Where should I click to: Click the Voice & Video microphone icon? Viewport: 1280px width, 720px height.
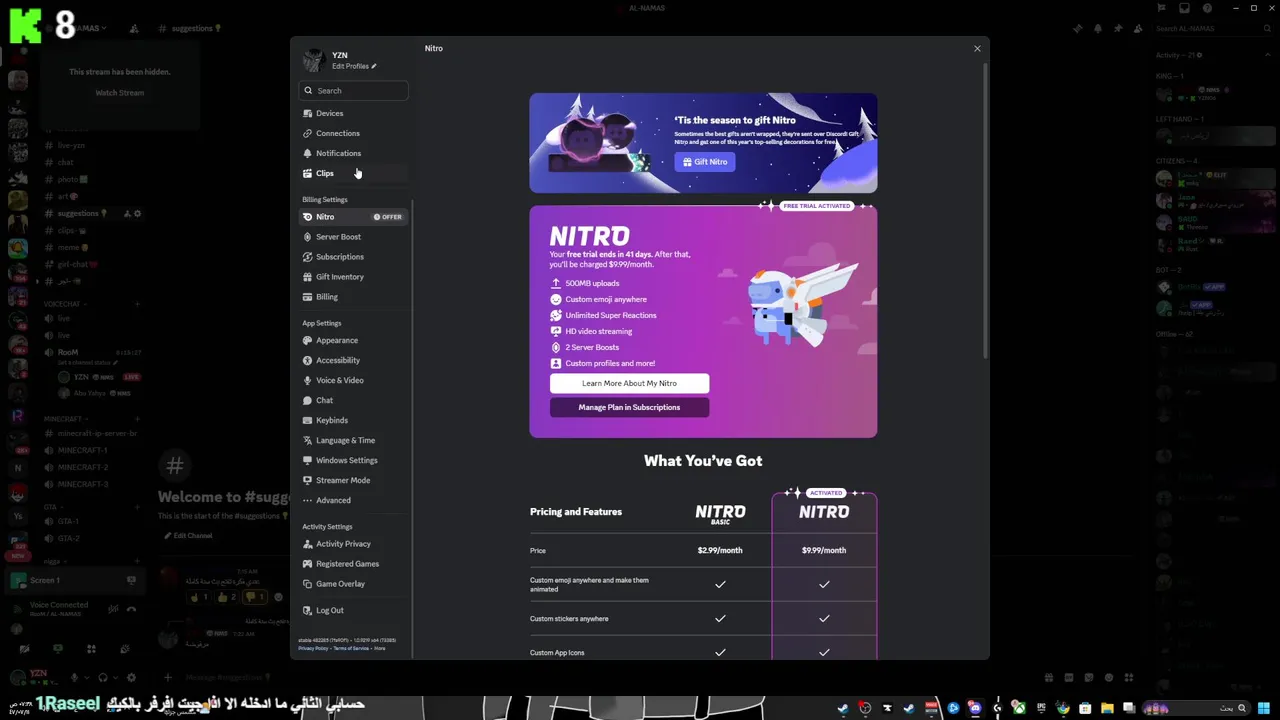[x=307, y=380]
